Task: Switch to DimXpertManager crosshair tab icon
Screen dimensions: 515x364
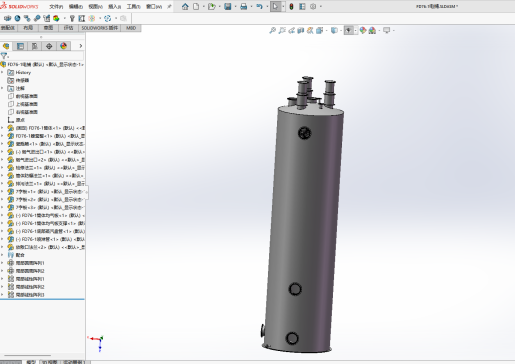Action: point(49,46)
